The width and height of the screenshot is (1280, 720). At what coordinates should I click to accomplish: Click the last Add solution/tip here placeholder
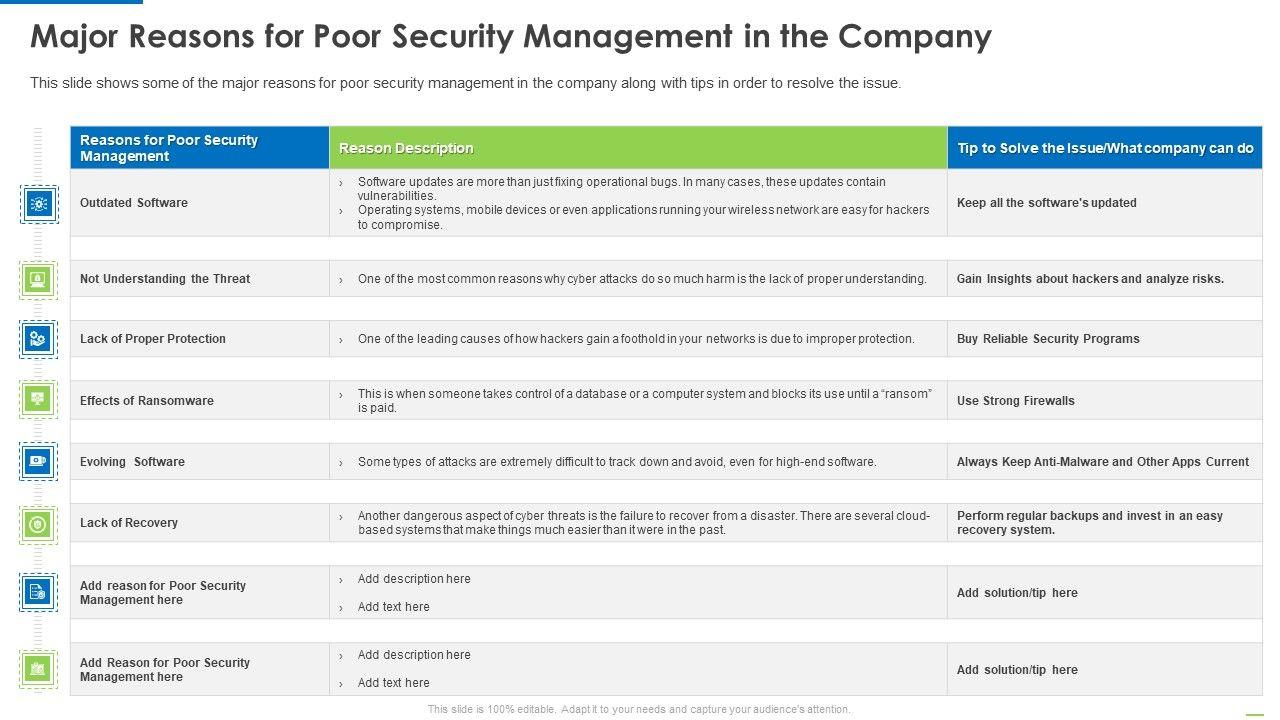point(1017,670)
